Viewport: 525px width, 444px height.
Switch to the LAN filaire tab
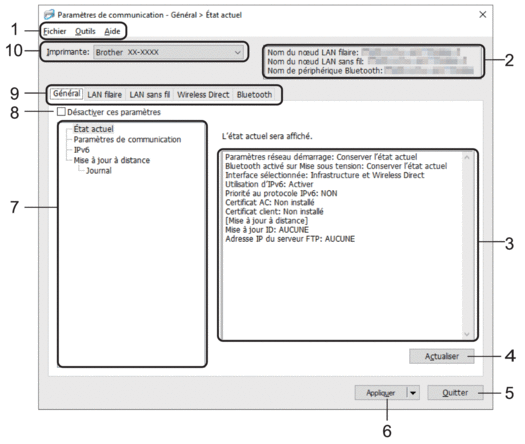click(104, 95)
